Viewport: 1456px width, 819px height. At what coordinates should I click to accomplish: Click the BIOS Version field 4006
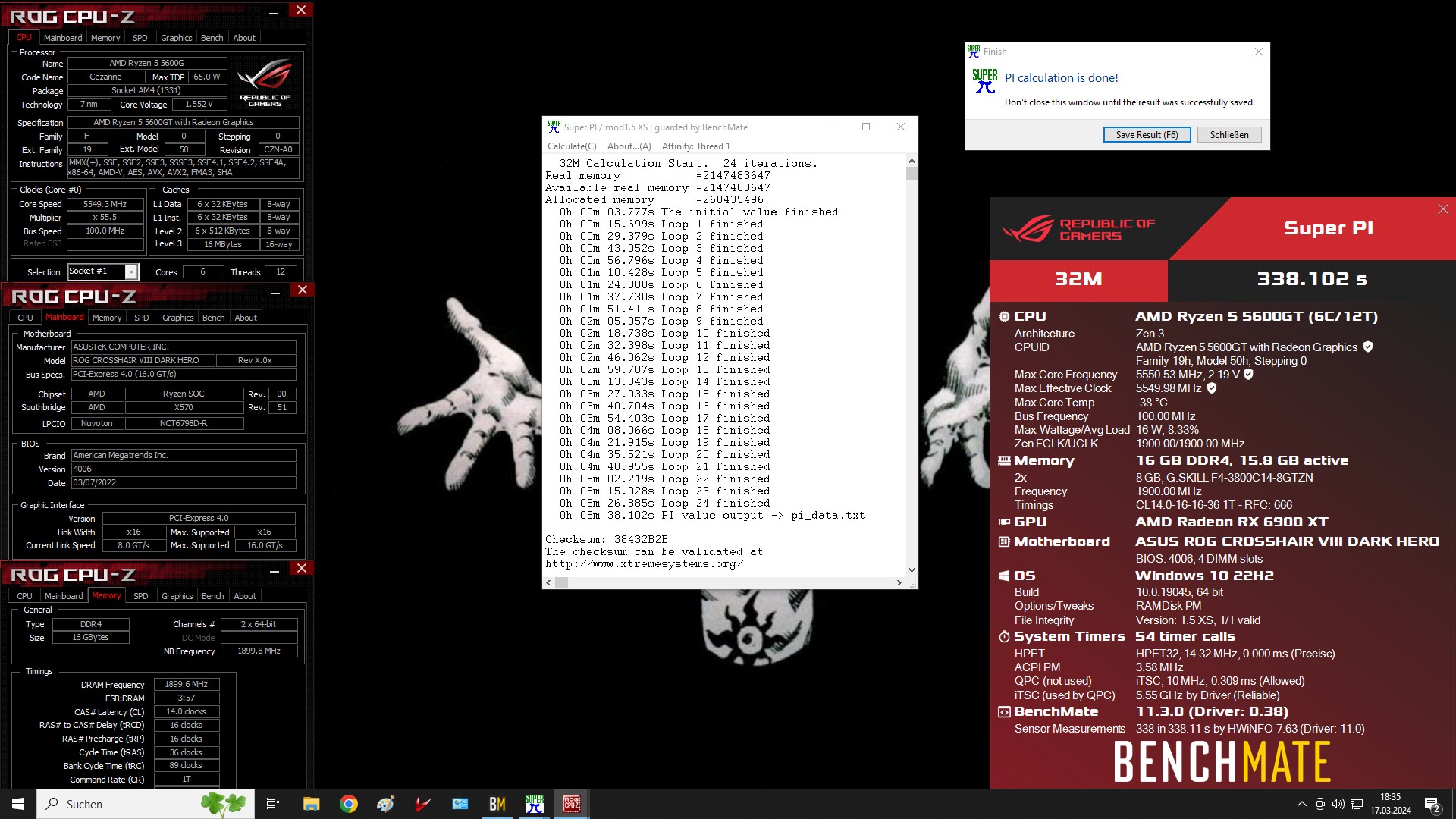tap(184, 469)
